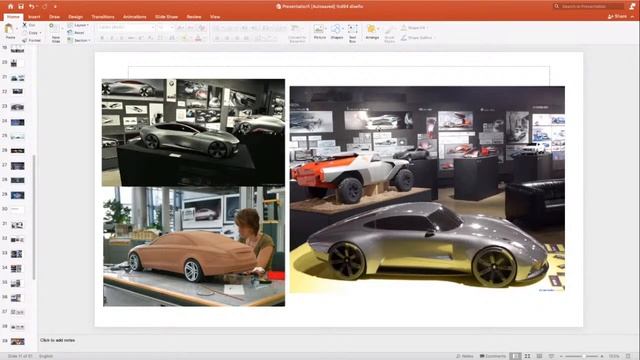Click the Format painter button
This screenshot has height=360, width=640.
31,40
